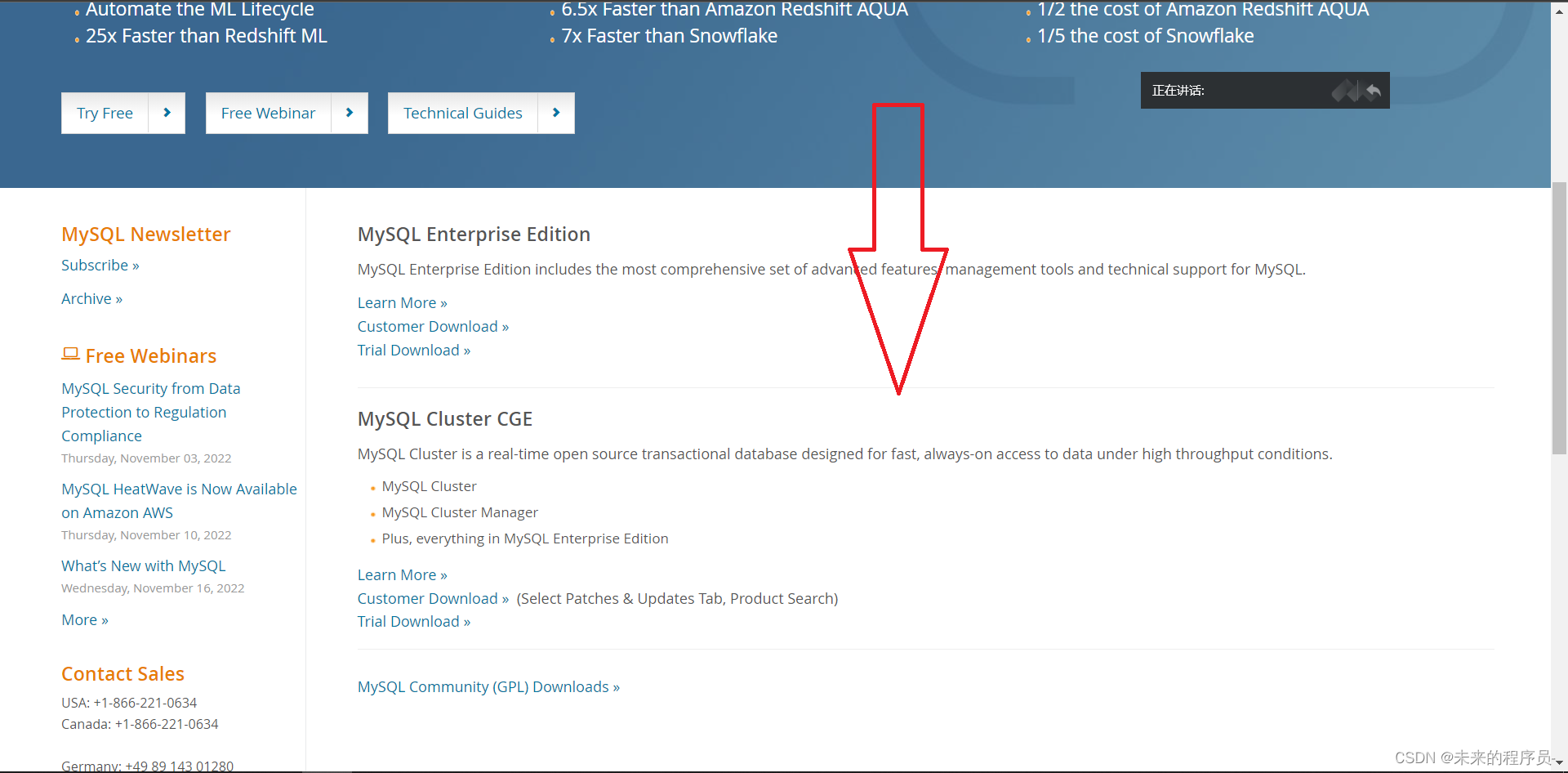Image resolution: width=1568 pixels, height=773 pixels.
Task: Click the arrow beside Technical Guides
Action: click(x=556, y=113)
